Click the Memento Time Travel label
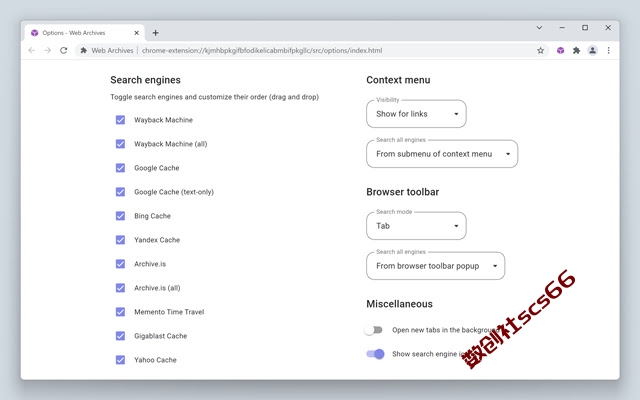This screenshot has height=400, width=640. click(x=169, y=312)
